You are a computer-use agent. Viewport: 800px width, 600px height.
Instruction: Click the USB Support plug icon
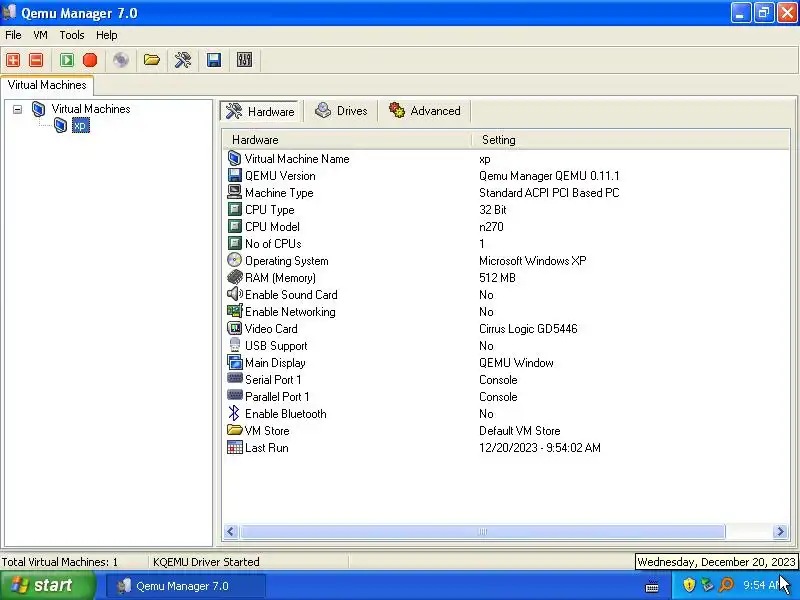click(235, 345)
